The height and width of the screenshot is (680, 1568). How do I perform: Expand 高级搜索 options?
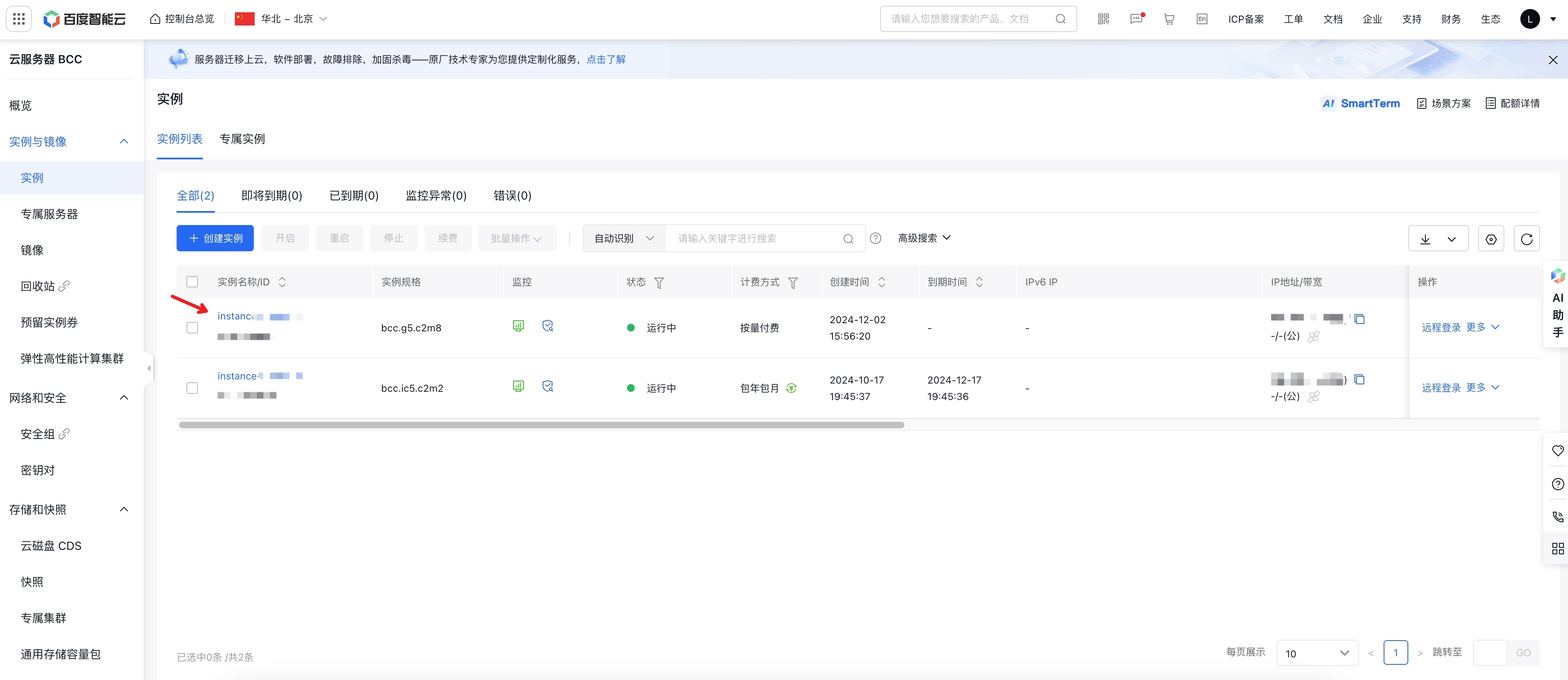tap(924, 238)
